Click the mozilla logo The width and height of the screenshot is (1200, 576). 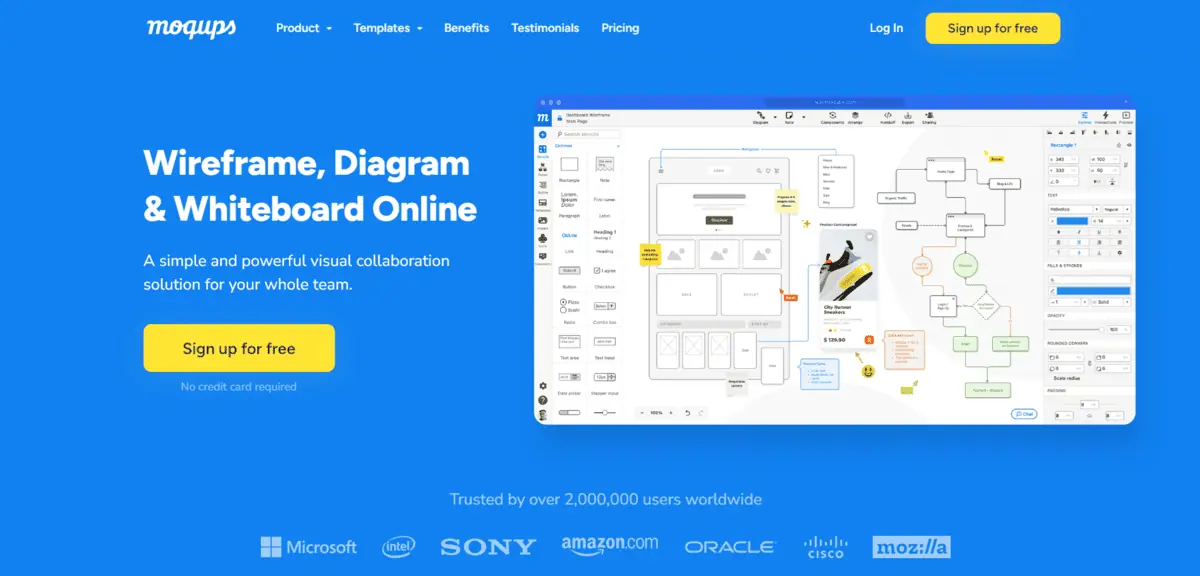[x=911, y=547]
